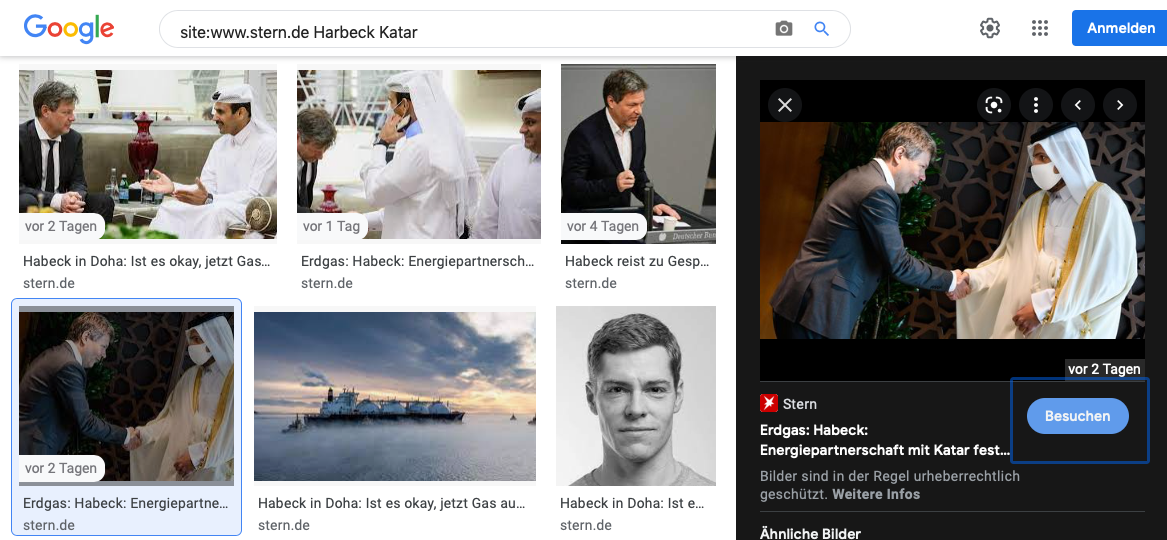Activate Google Lens visual search icon
Screen dimensions: 1167x540
tap(994, 105)
